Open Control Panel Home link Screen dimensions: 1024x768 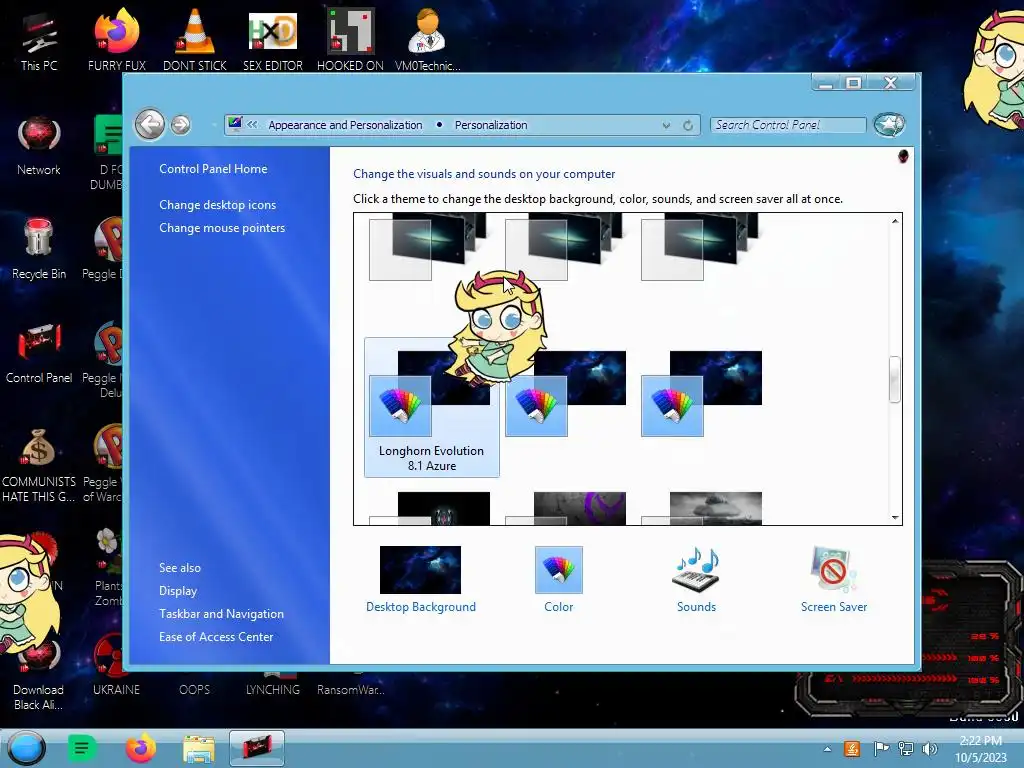pos(213,168)
